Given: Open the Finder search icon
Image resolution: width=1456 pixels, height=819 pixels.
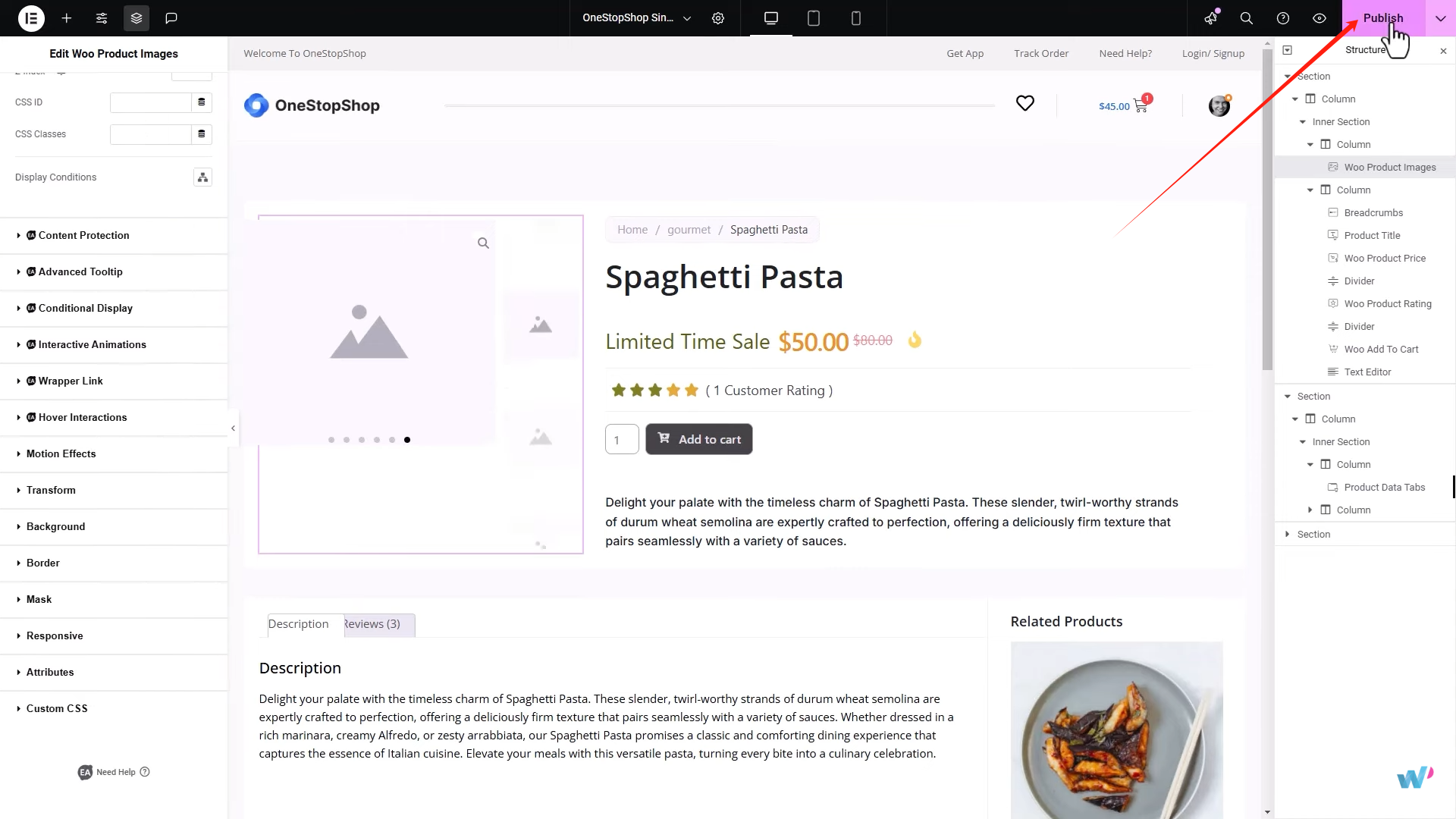Looking at the screenshot, I should 1246,18.
